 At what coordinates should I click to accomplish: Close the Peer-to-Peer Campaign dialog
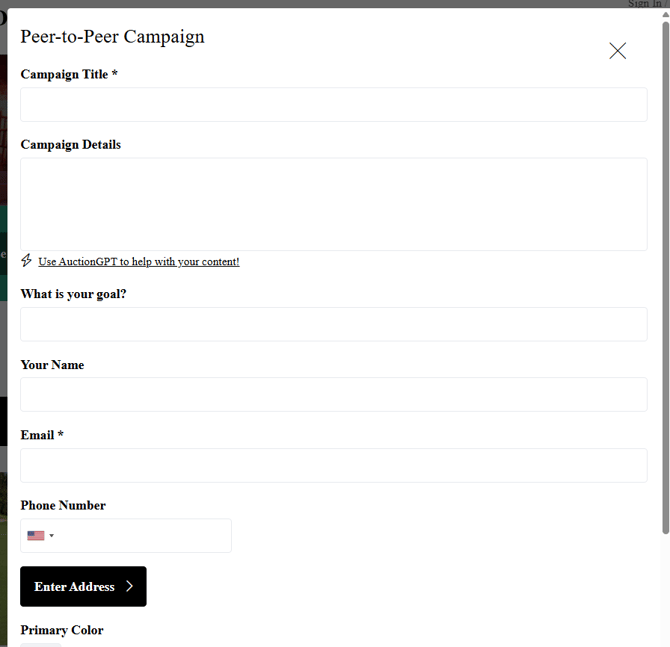tap(617, 51)
